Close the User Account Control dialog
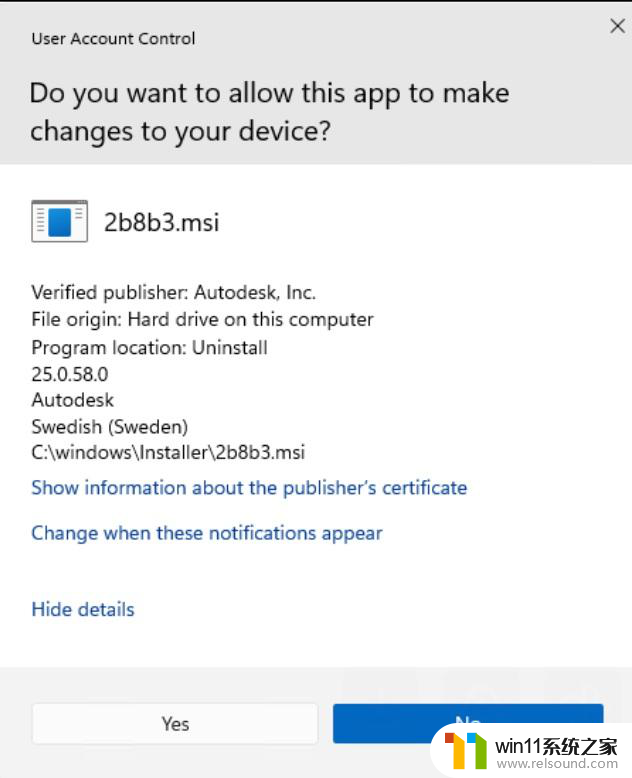This screenshot has height=778, width=632. pos(617,26)
